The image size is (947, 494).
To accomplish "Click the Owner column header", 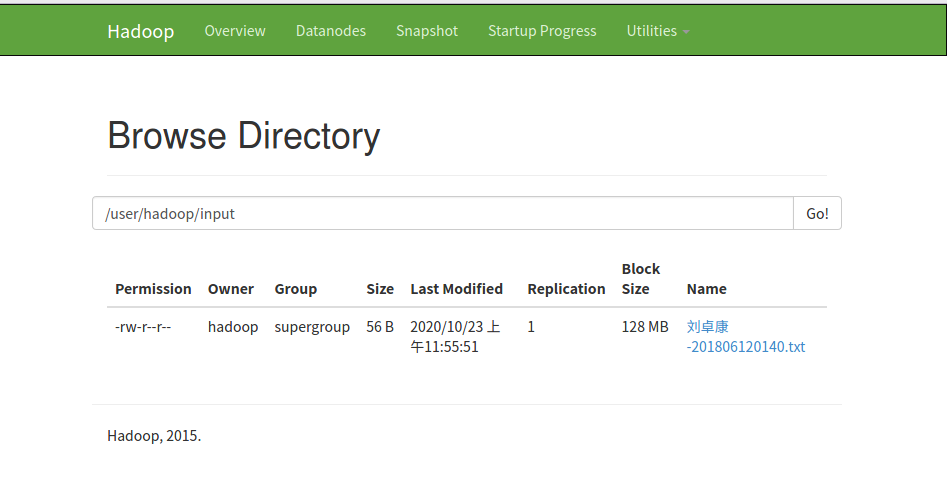I will [231, 289].
